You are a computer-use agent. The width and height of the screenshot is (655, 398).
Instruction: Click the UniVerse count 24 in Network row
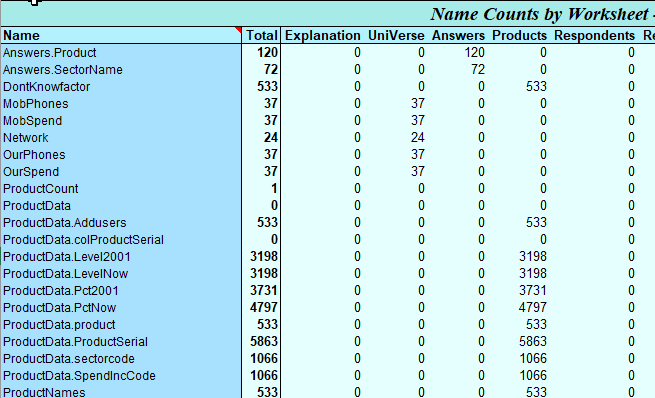click(x=418, y=138)
